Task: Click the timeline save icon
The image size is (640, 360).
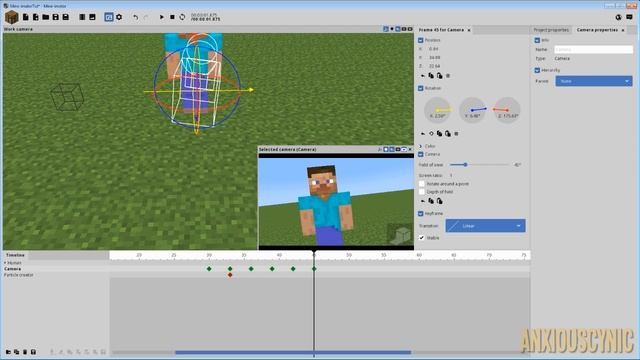Action: pos(33,352)
